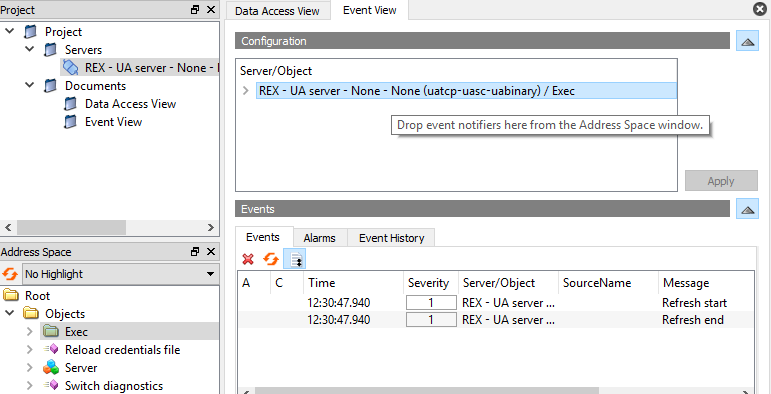The height and width of the screenshot is (394, 771).
Task: Toggle the auto-scroll events icon
Action: [x=296, y=259]
